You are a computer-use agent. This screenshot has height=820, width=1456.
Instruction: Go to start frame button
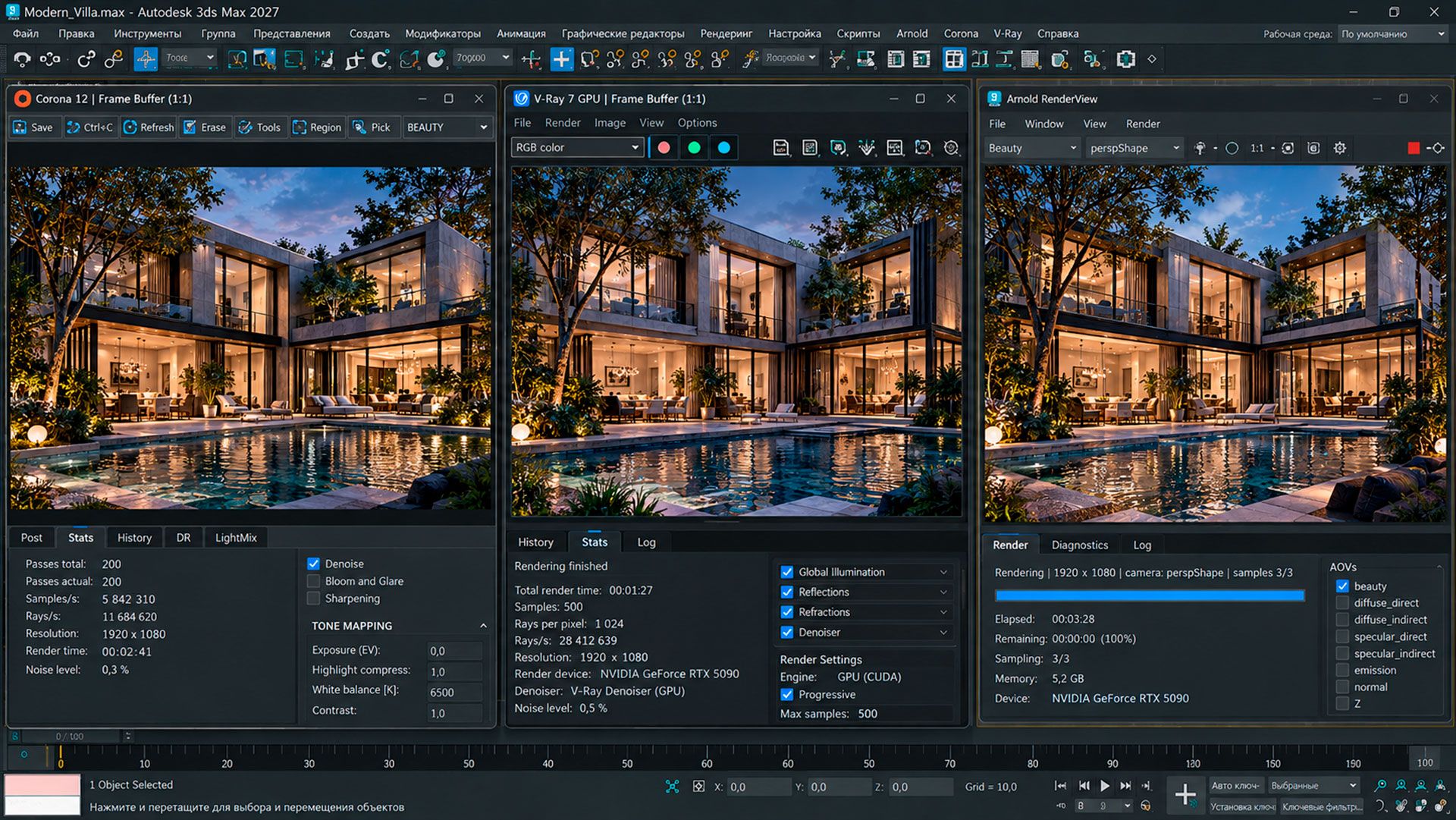[x=1061, y=786]
